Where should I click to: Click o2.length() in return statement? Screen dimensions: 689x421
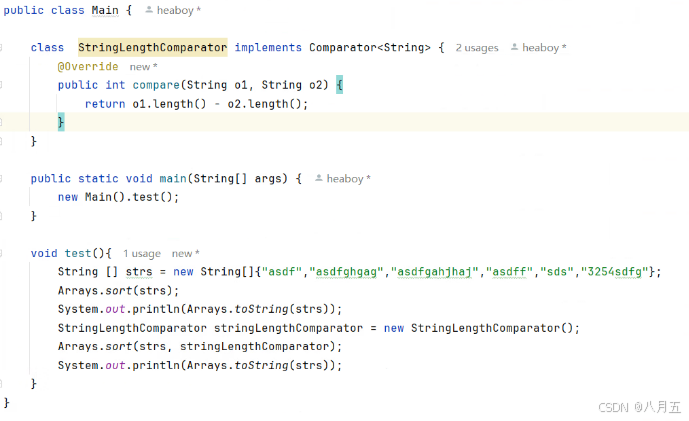[x=264, y=104]
